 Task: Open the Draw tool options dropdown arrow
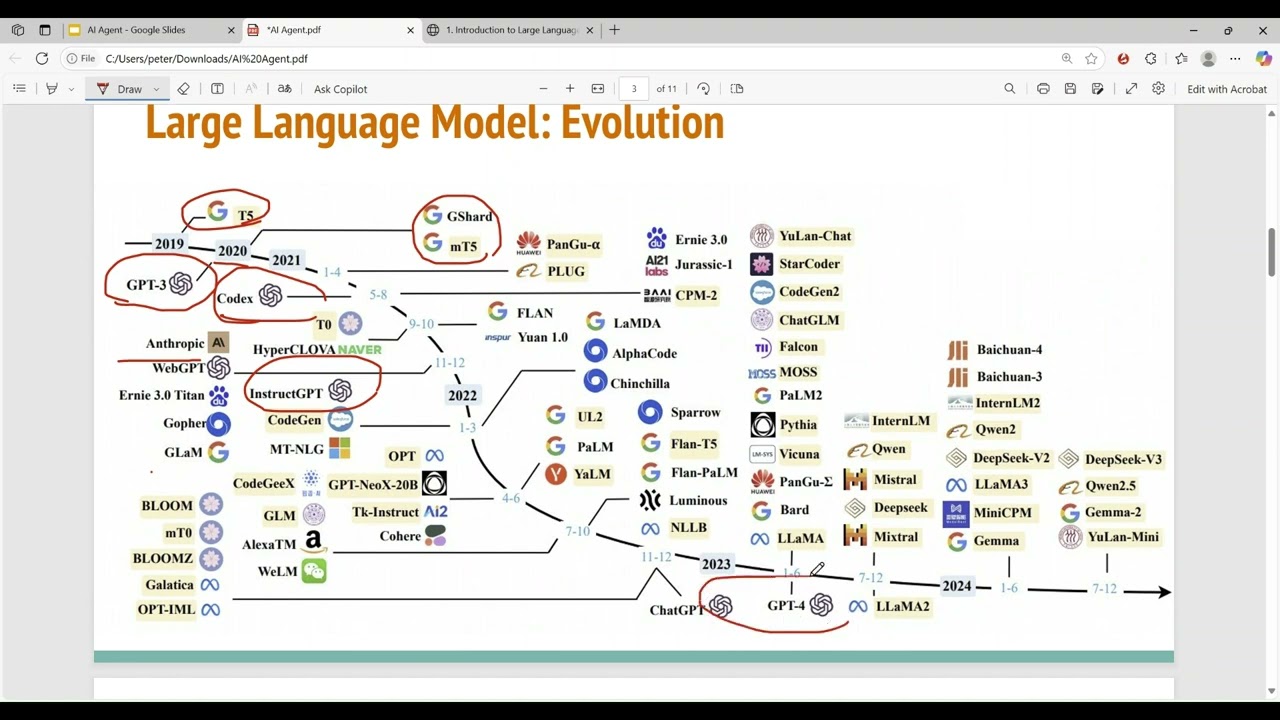point(156,89)
